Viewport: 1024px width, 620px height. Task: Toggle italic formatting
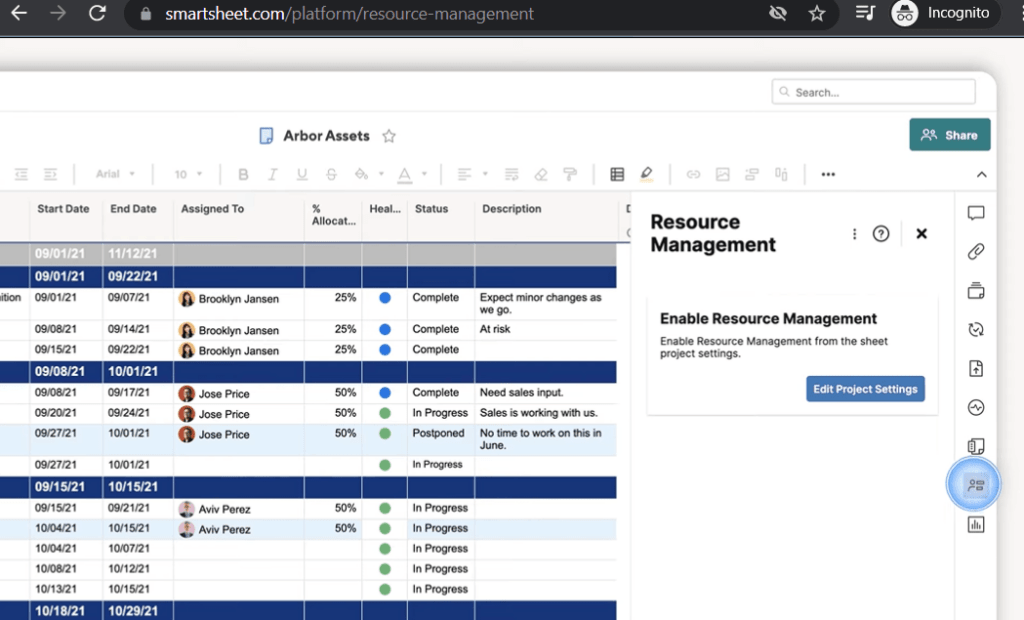coord(272,174)
